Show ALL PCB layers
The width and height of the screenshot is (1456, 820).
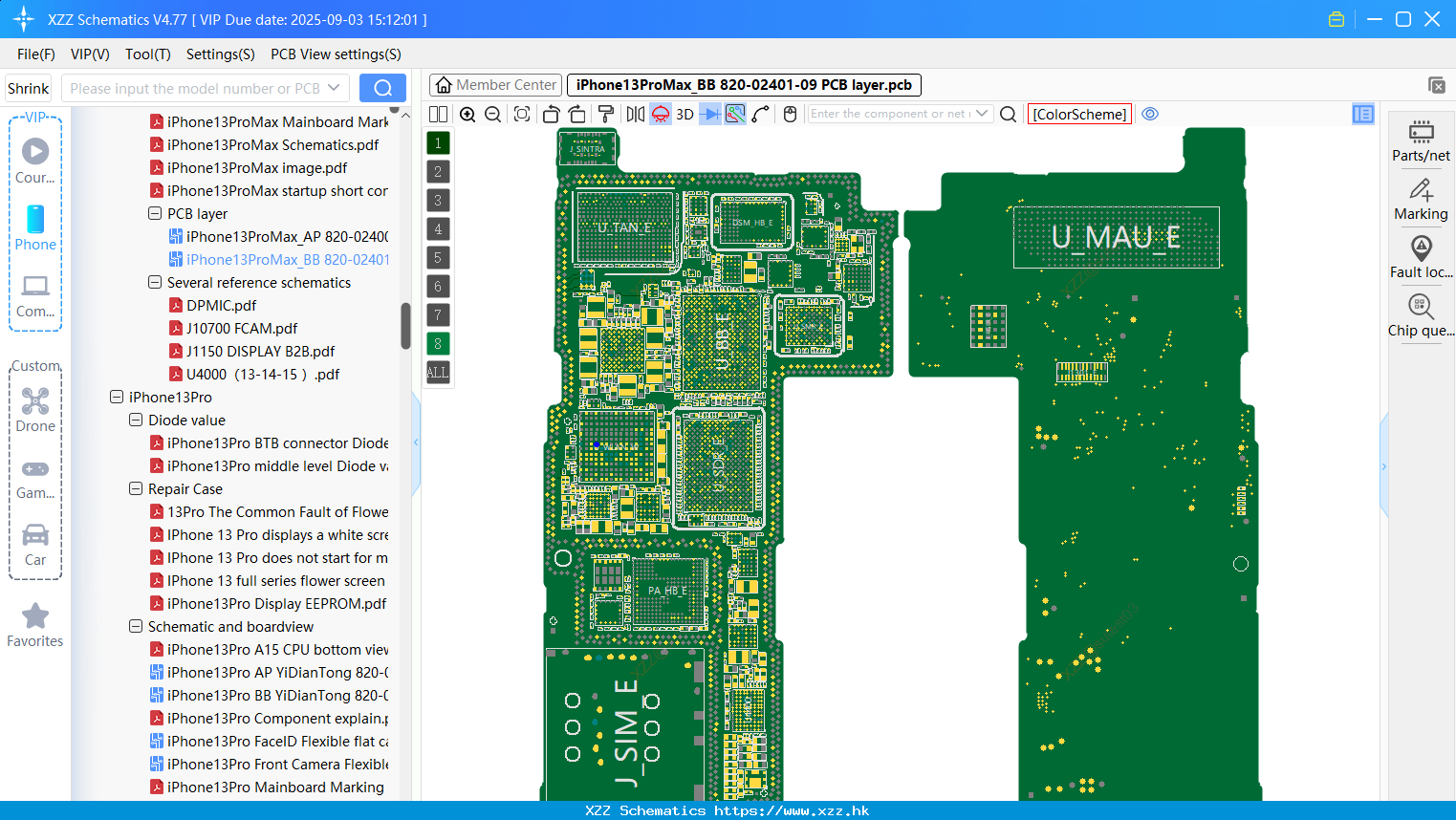coord(438,373)
